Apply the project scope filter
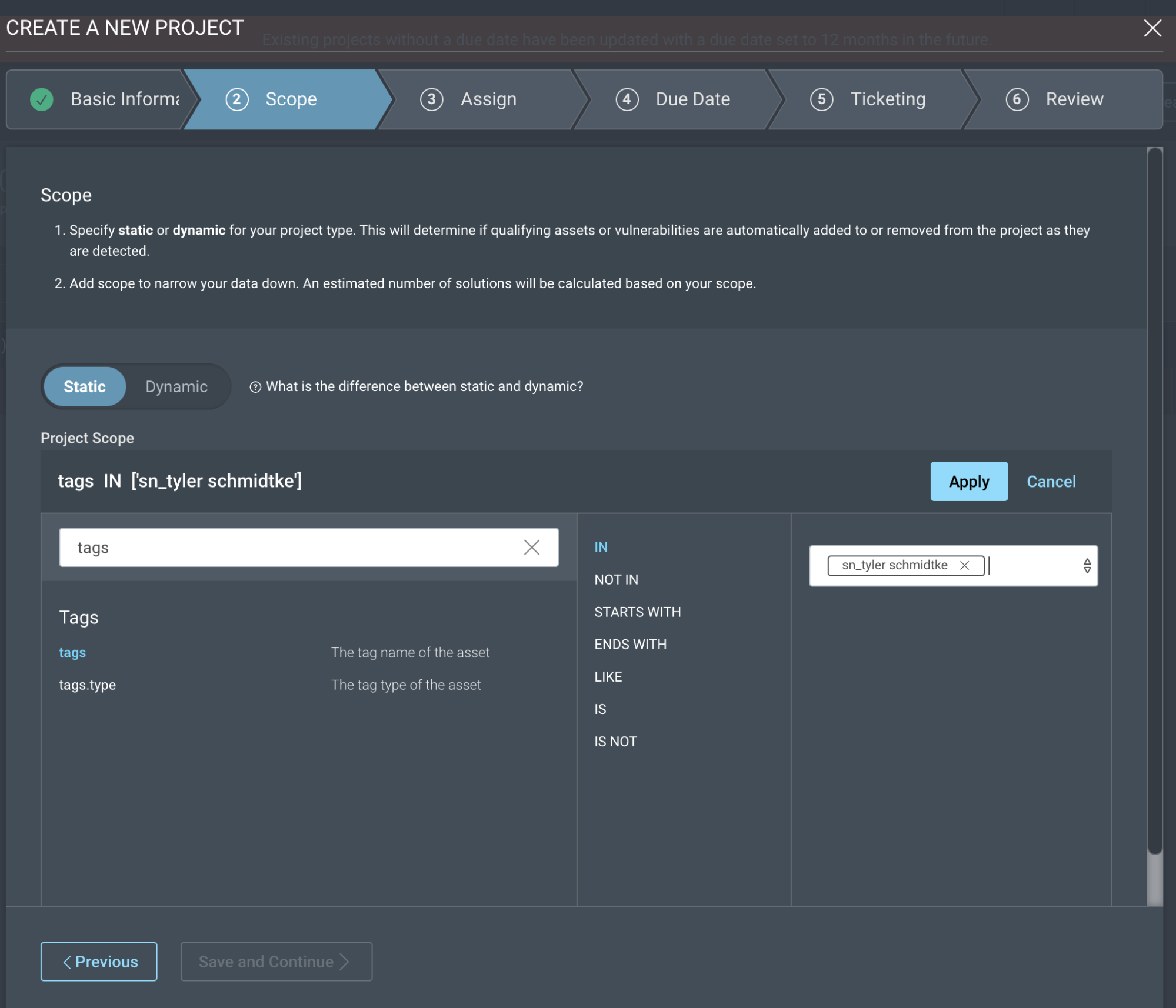The width and height of the screenshot is (1176, 1008). click(x=968, y=482)
